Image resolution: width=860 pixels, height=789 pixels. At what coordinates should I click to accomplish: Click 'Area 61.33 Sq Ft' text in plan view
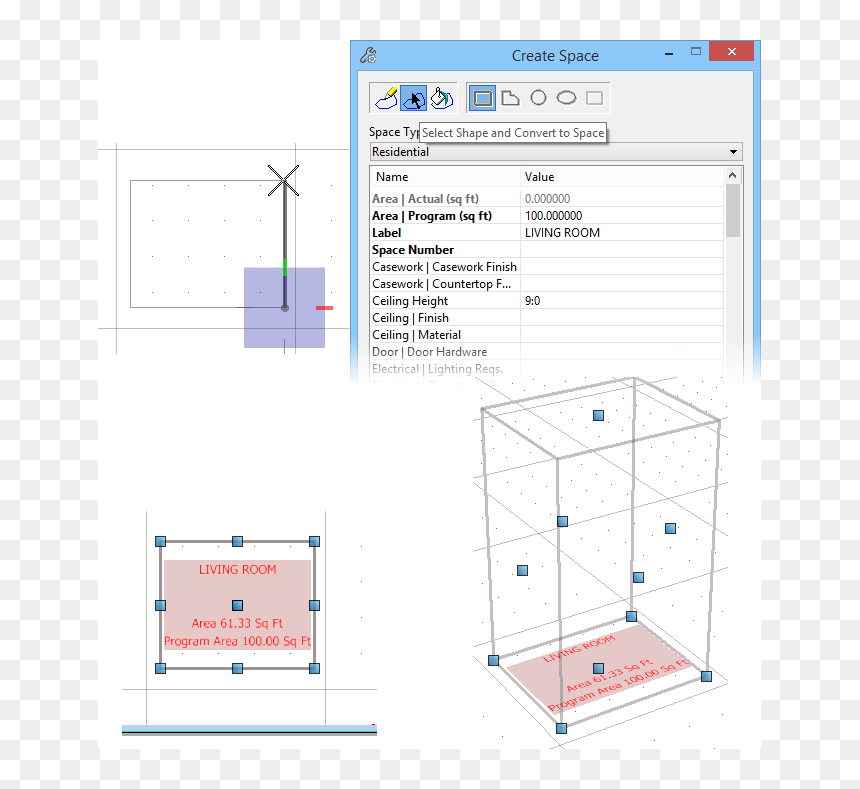point(237,623)
